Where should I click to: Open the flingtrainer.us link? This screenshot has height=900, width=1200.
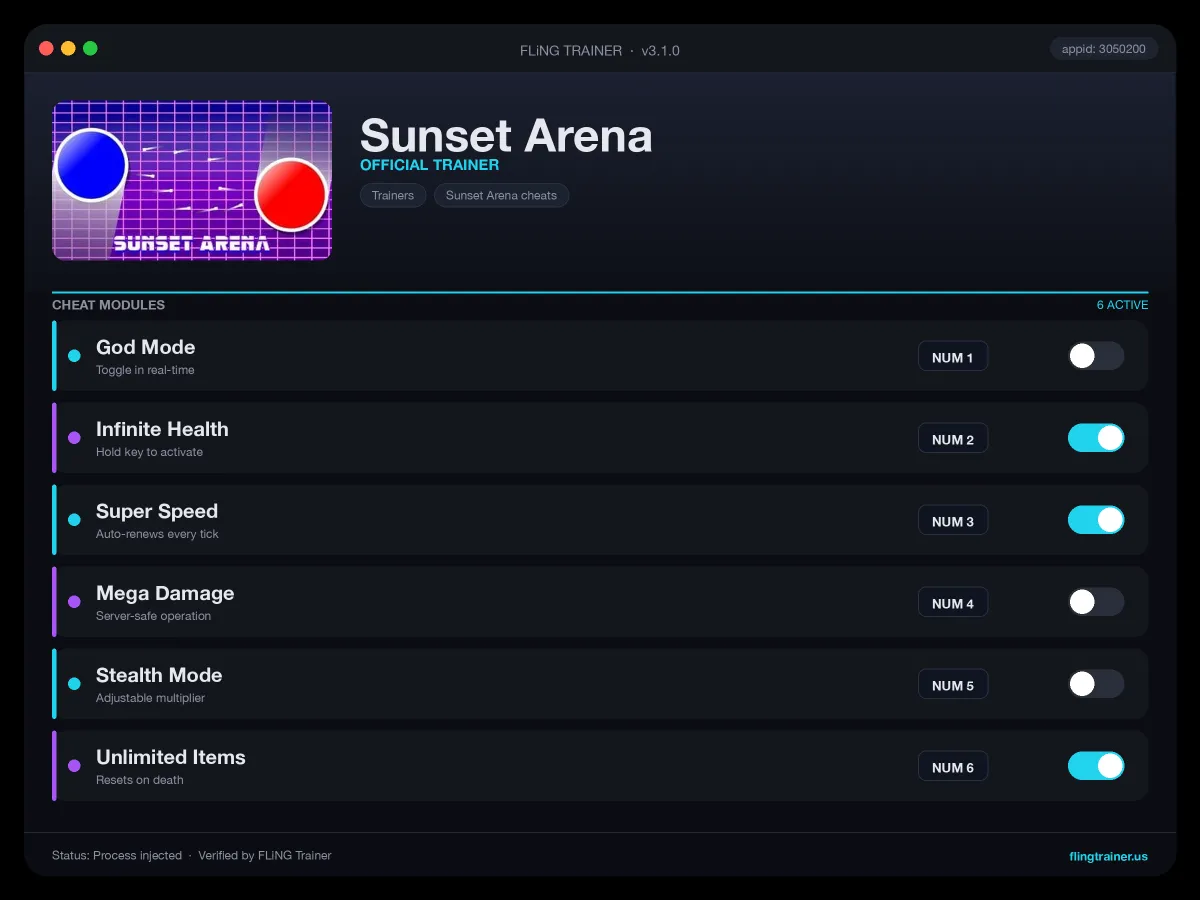[x=1108, y=856]
